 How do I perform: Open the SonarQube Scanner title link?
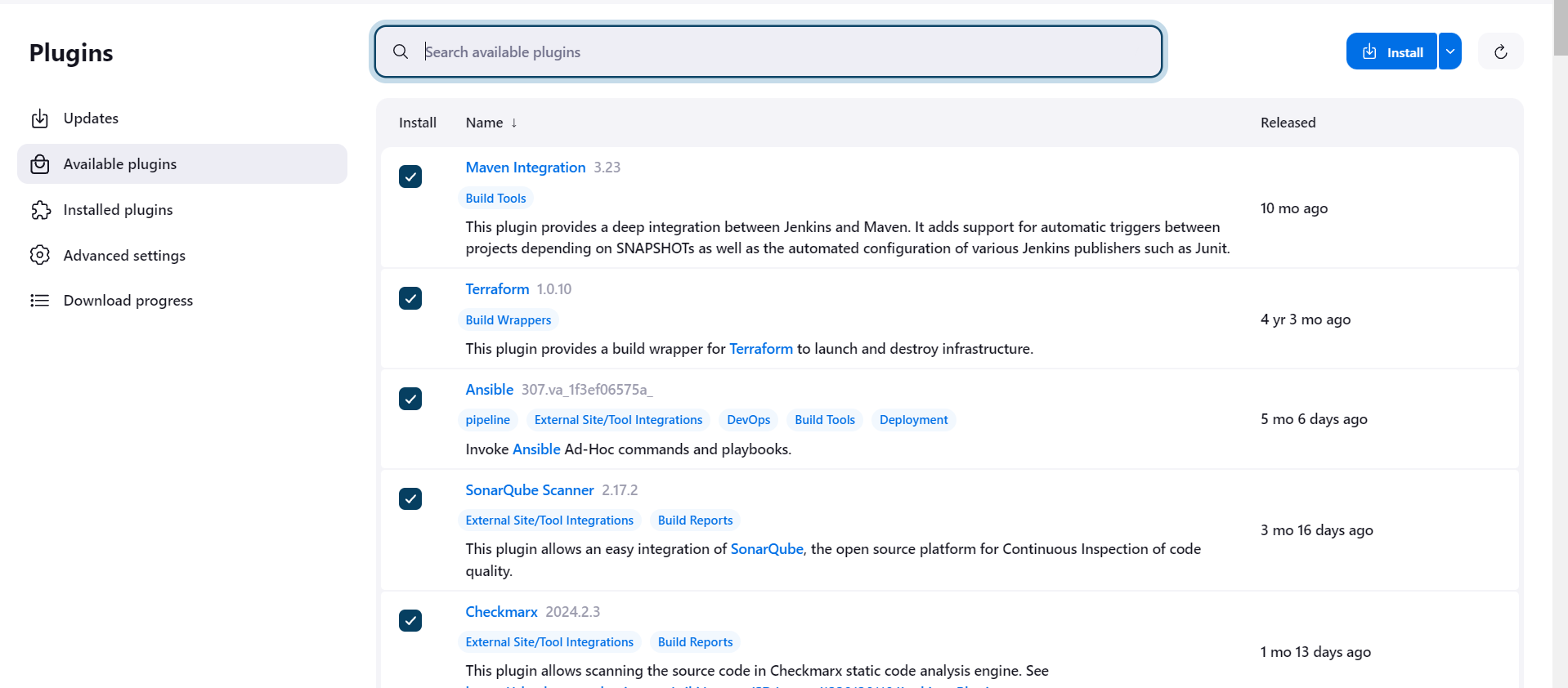click(530, 490)
